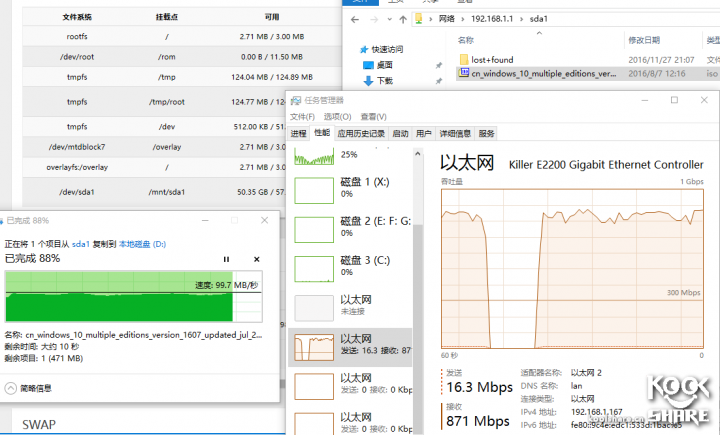720x435 pixels.
Task: Click the /dev/sda1 filesystem row
Action: 154,192
